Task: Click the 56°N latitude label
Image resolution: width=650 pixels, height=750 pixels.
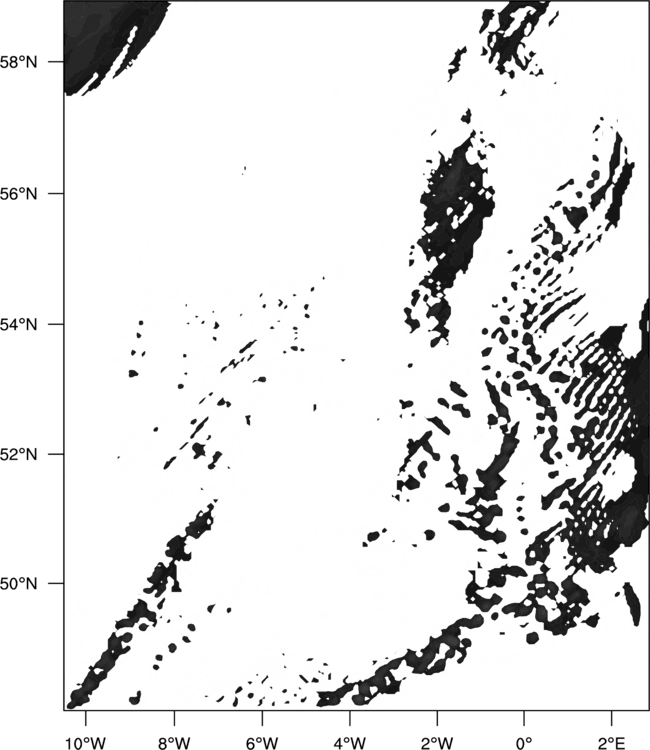Action: point(19,194)
